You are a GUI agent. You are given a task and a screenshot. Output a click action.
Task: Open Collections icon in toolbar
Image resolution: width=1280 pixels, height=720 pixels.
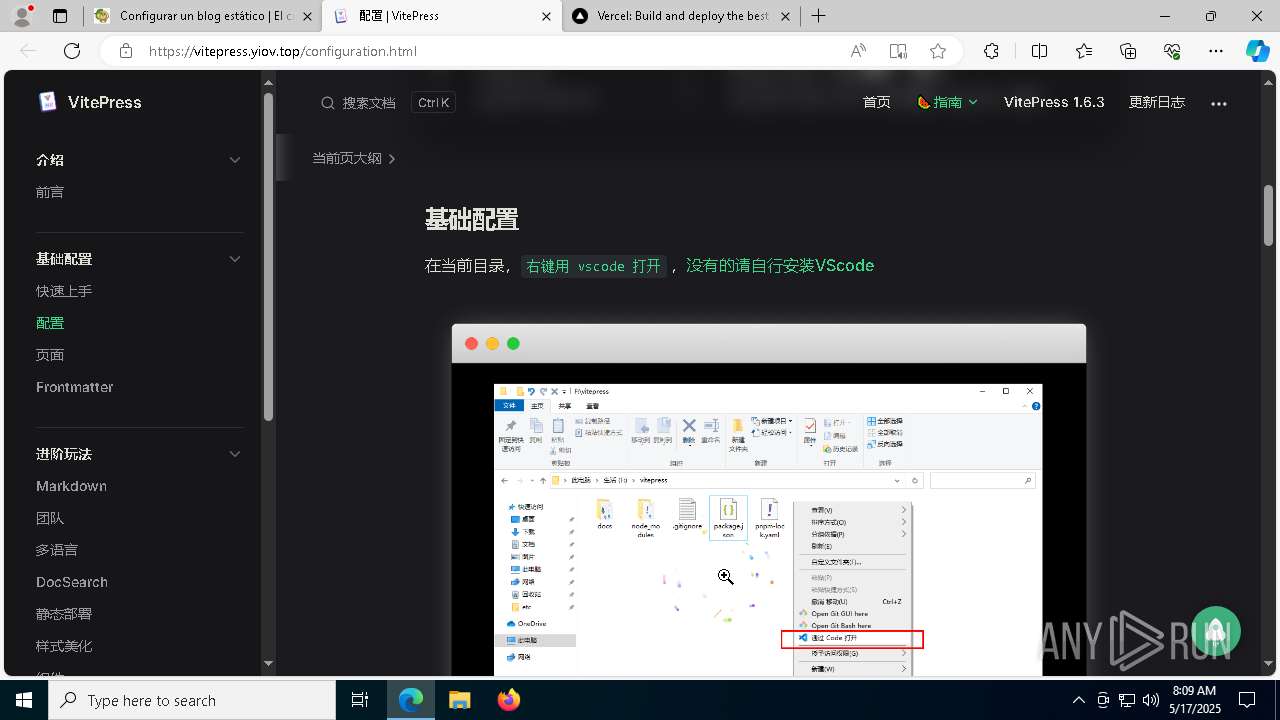point(1128,51)
